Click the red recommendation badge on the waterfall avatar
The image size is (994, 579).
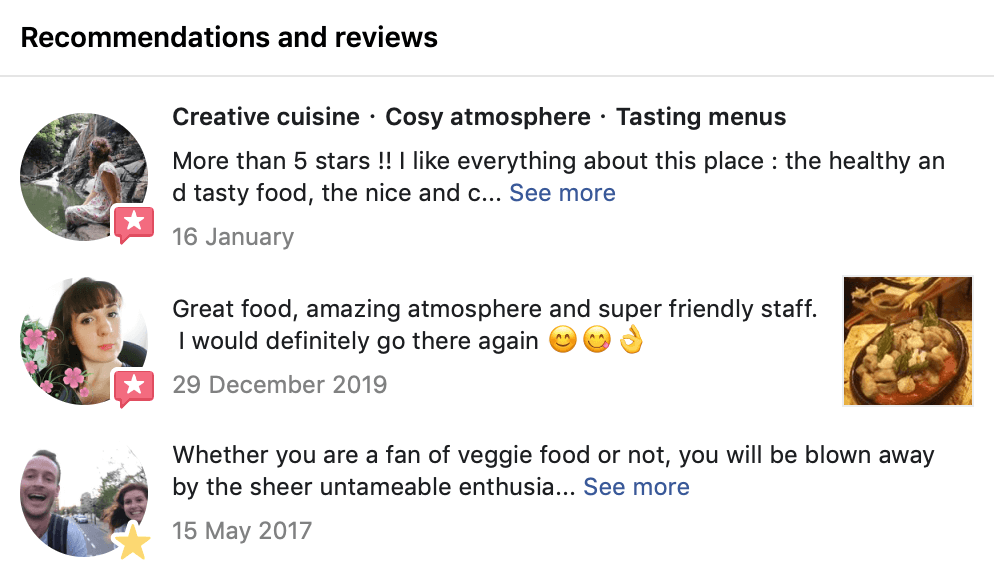(134, 223)
